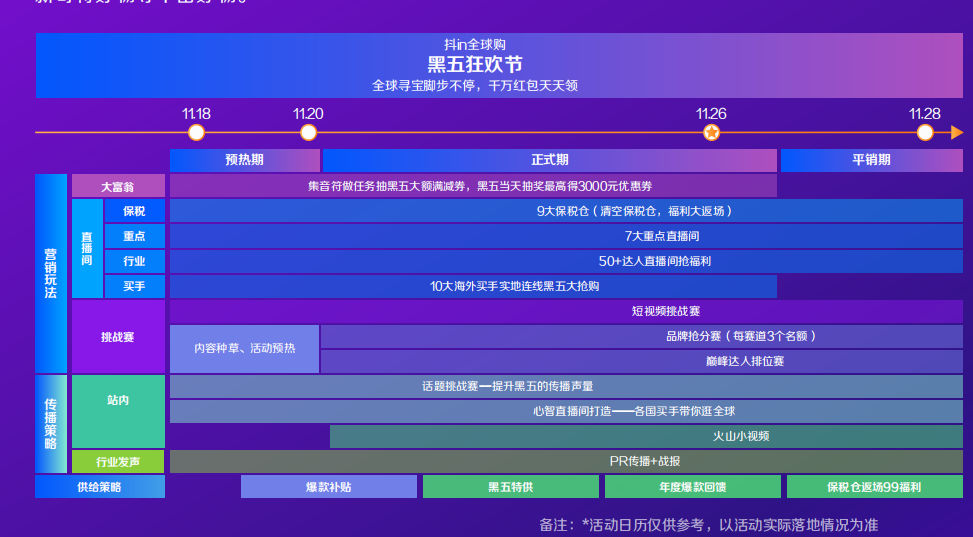This screenshot has height=537, width=973.
Task: Click the 火山小视频 bar
Action: tap(646, 436)
